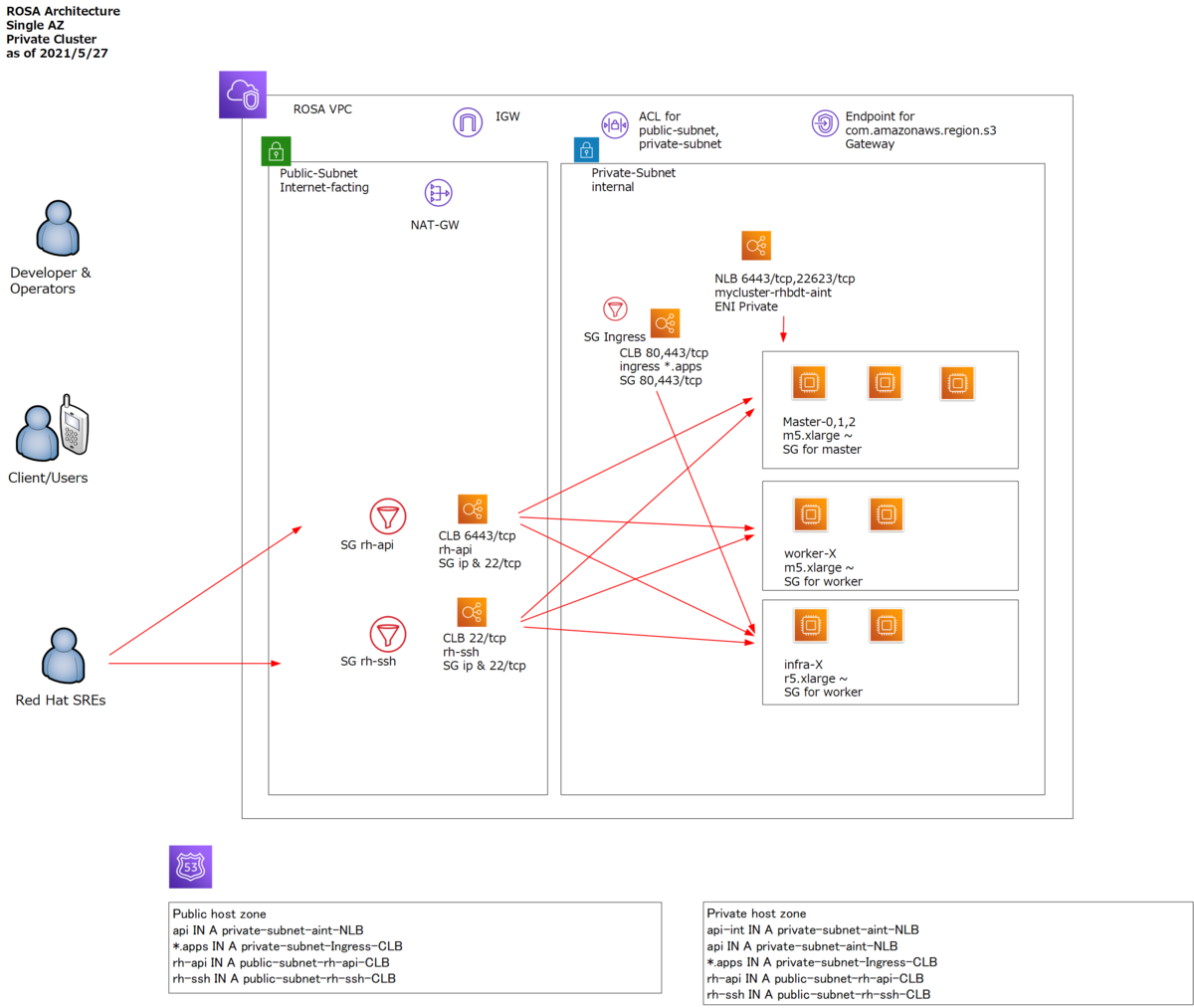Select the "CLB 6443/tcp" label

tap(478, 535)
